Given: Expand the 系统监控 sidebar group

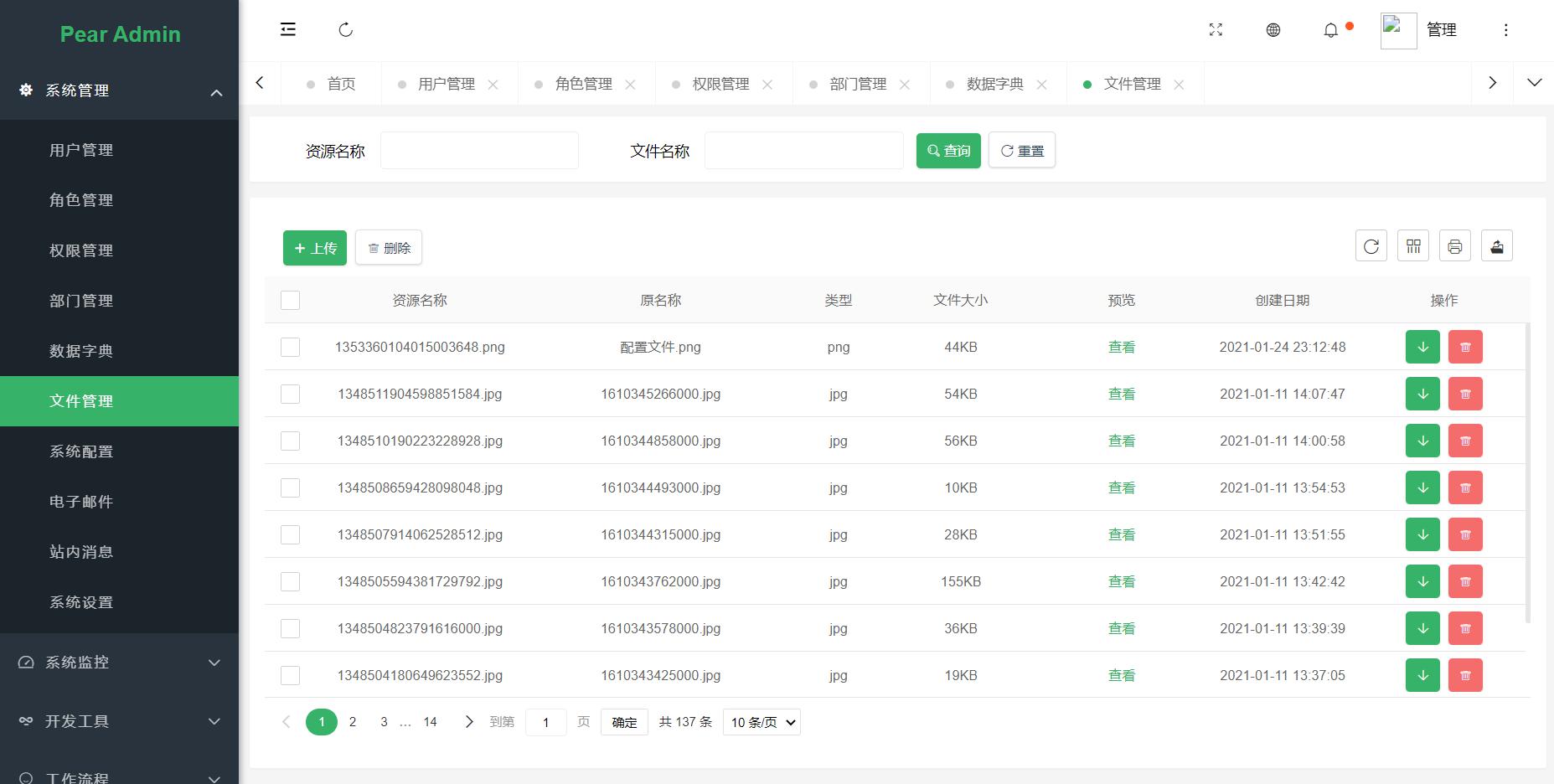Looking at the screenshot, I should [119, 662].
